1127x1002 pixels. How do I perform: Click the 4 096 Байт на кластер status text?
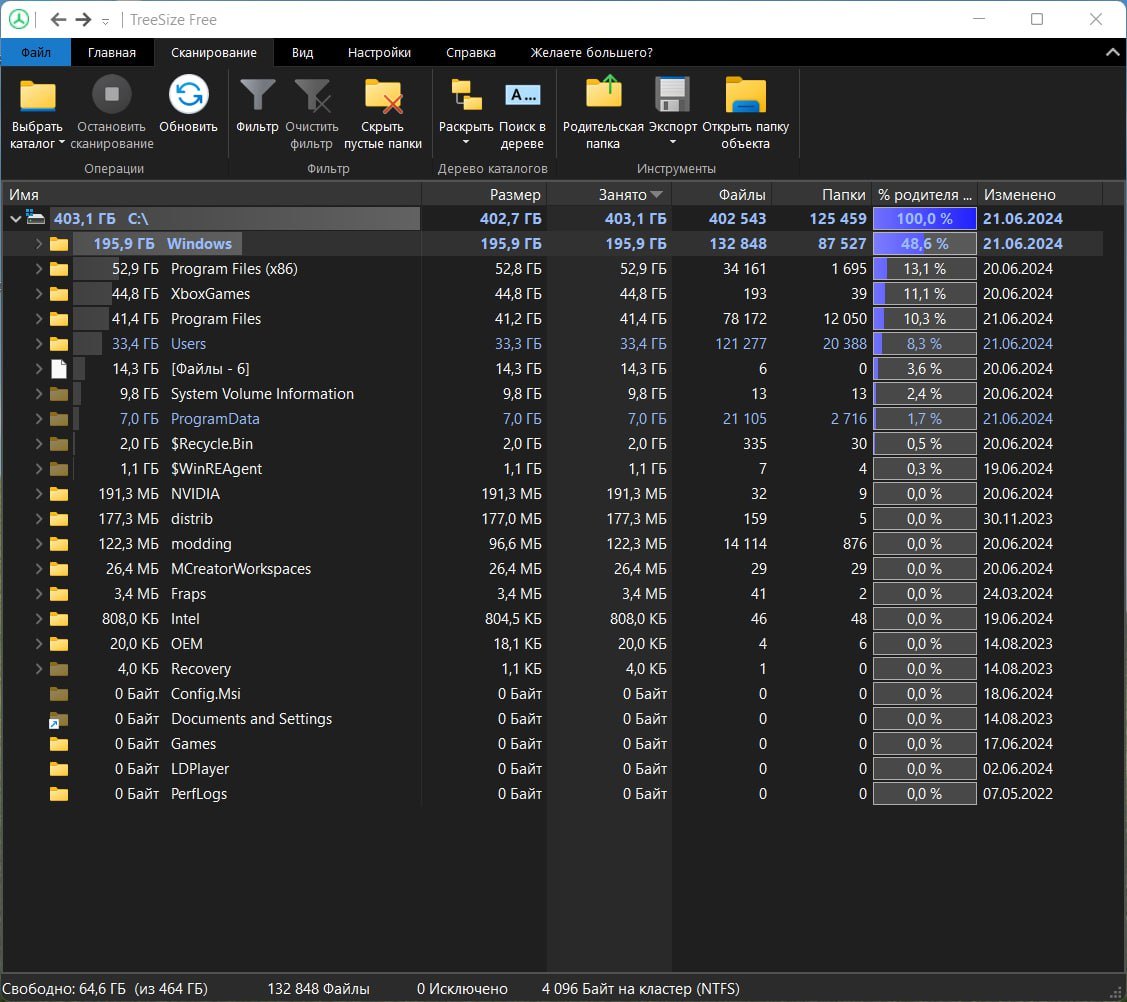pyautogui.click(x=640, y=989)
